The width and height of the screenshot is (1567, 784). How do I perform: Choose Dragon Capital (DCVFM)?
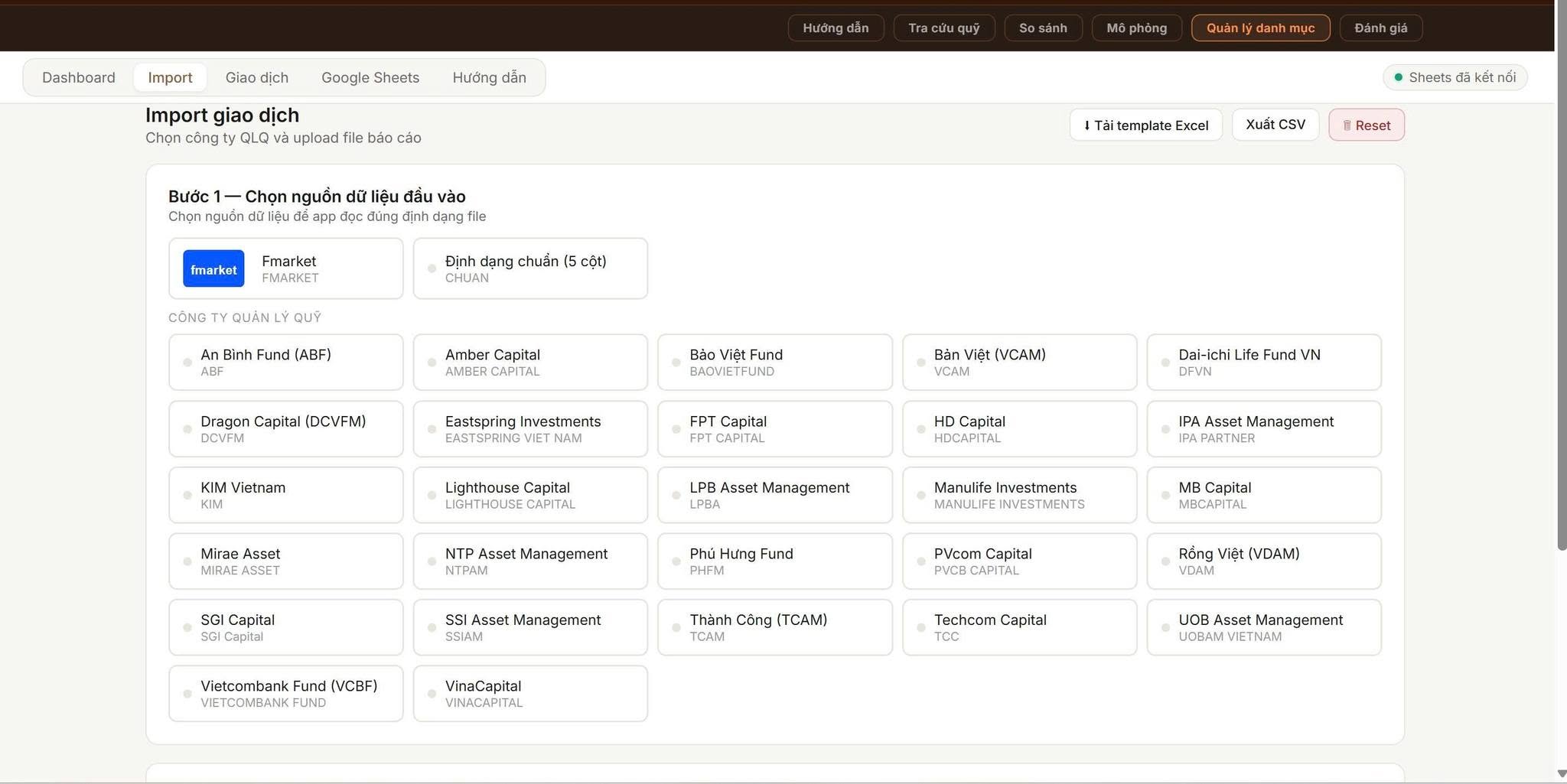[286, 429]
